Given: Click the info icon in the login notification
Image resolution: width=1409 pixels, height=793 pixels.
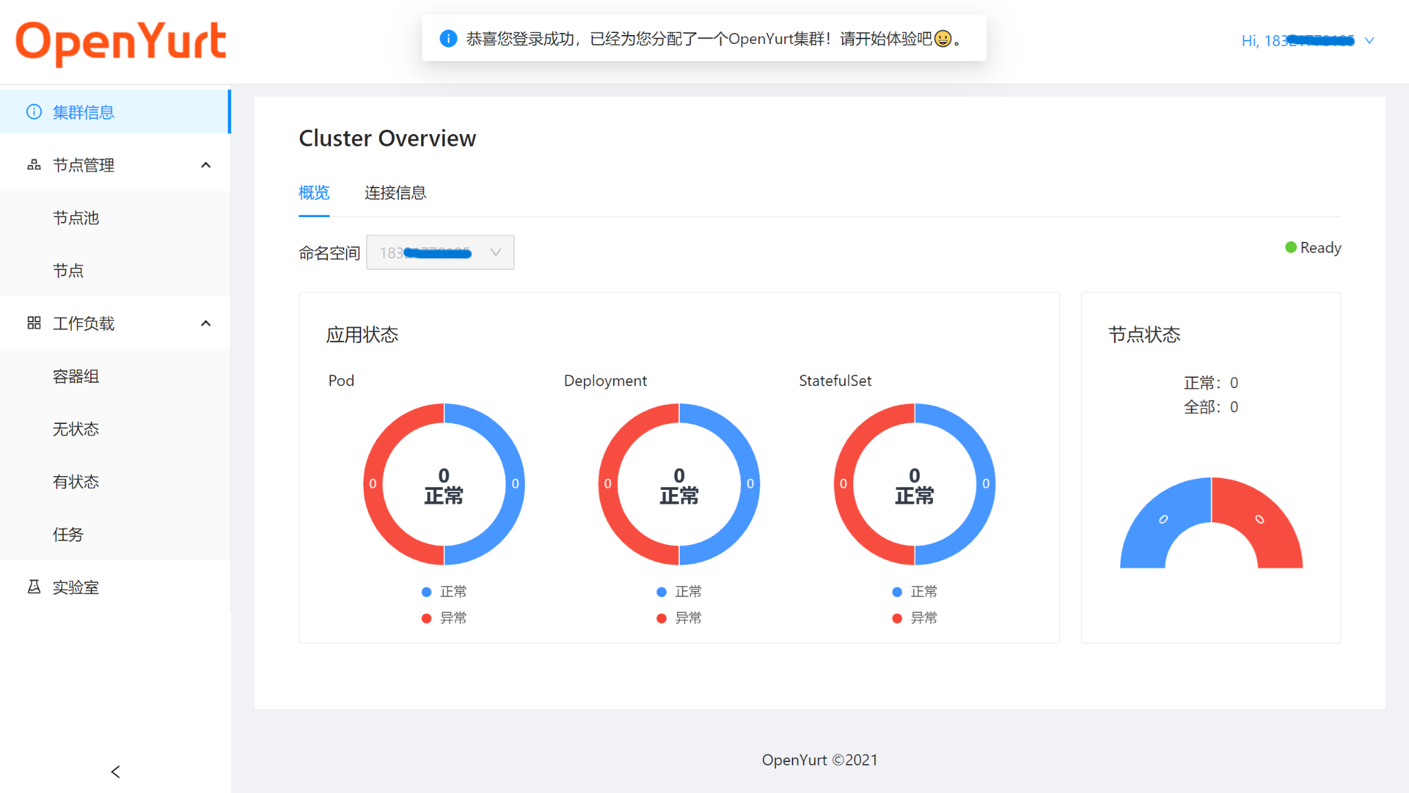Looking at the screenshot, I should coord(448,39).
